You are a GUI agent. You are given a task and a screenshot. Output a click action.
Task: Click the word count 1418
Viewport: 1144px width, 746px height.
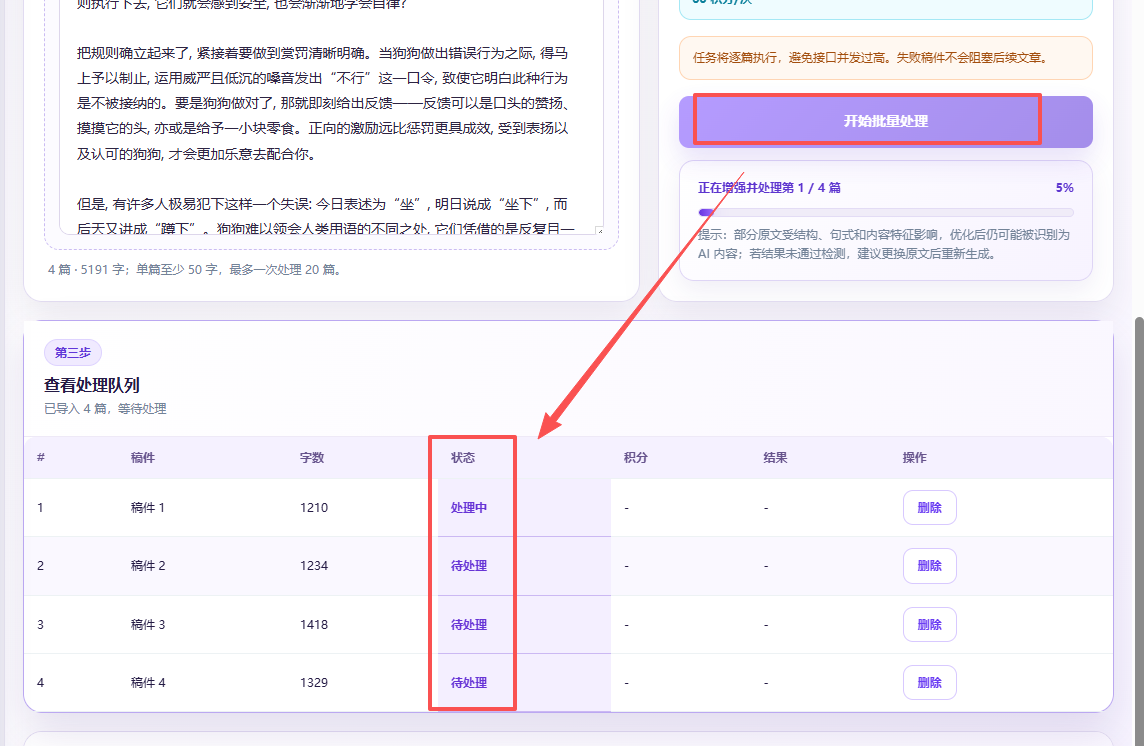pos(314,625)
